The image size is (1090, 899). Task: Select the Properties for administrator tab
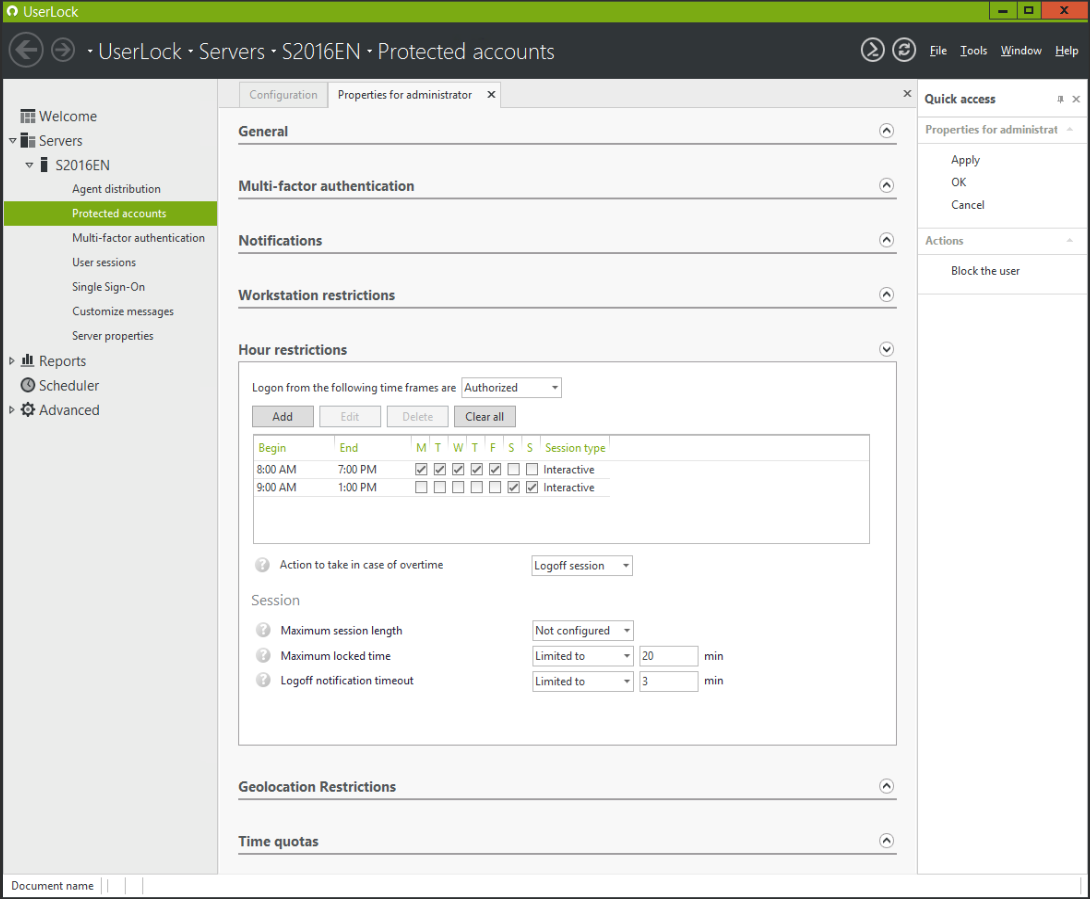click(x=405, y=95)
